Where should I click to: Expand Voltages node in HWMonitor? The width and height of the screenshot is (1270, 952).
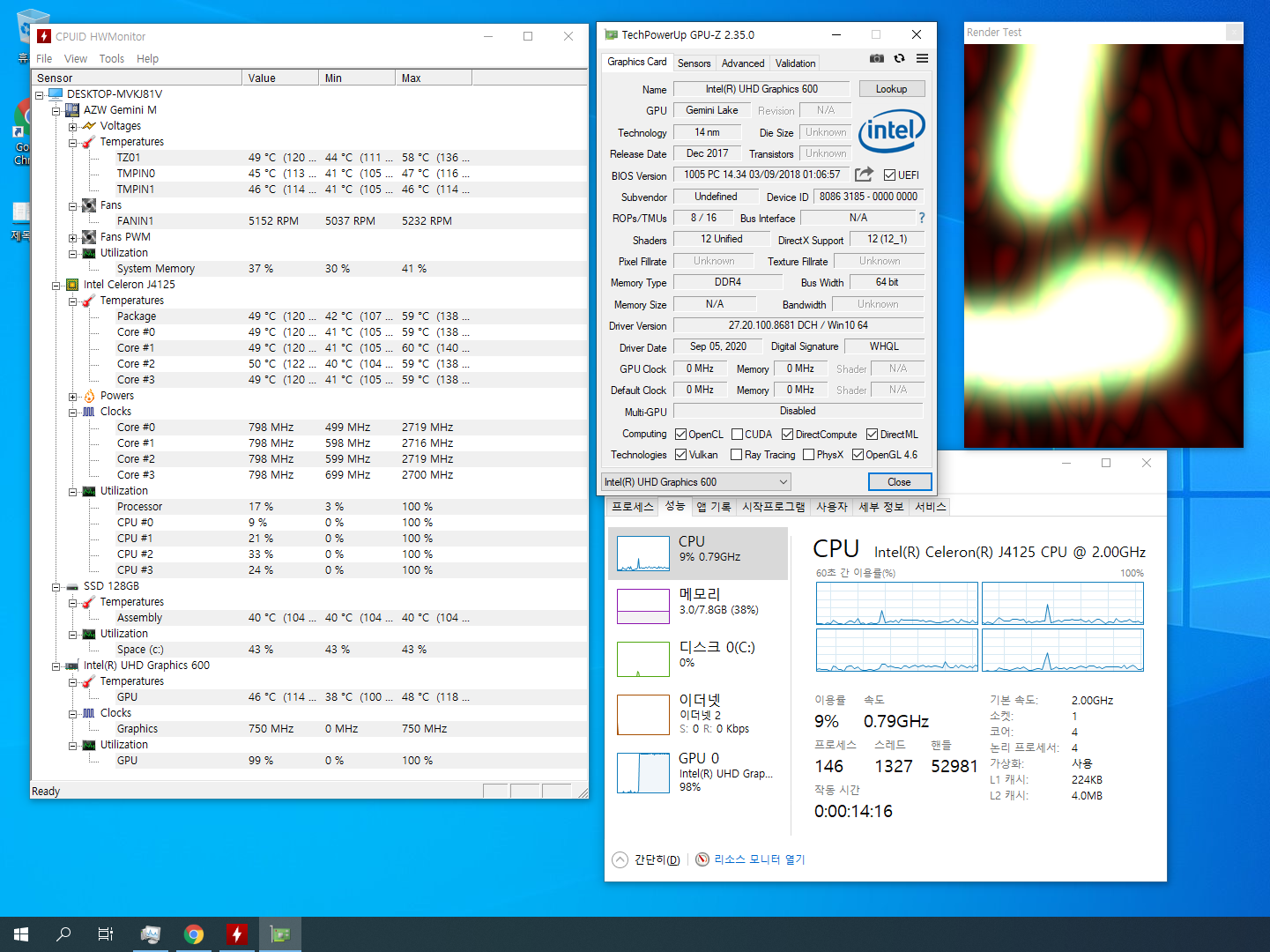coord(73,126)
